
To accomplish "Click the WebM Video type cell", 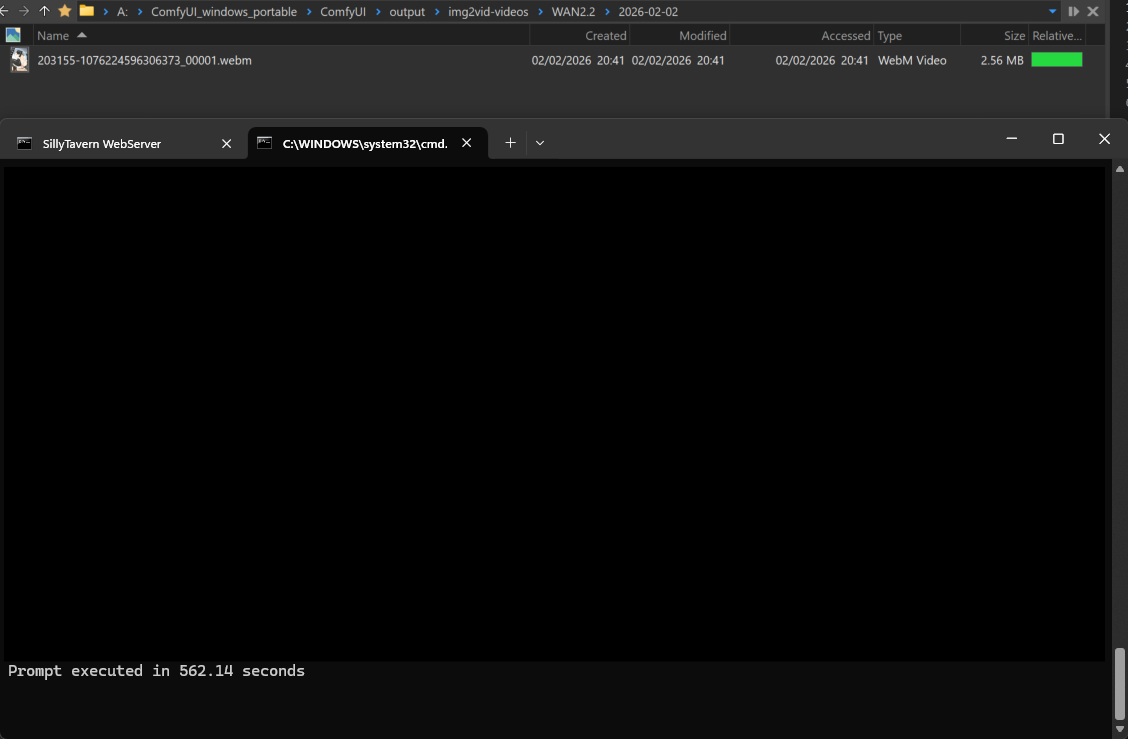I will [911, 60].
